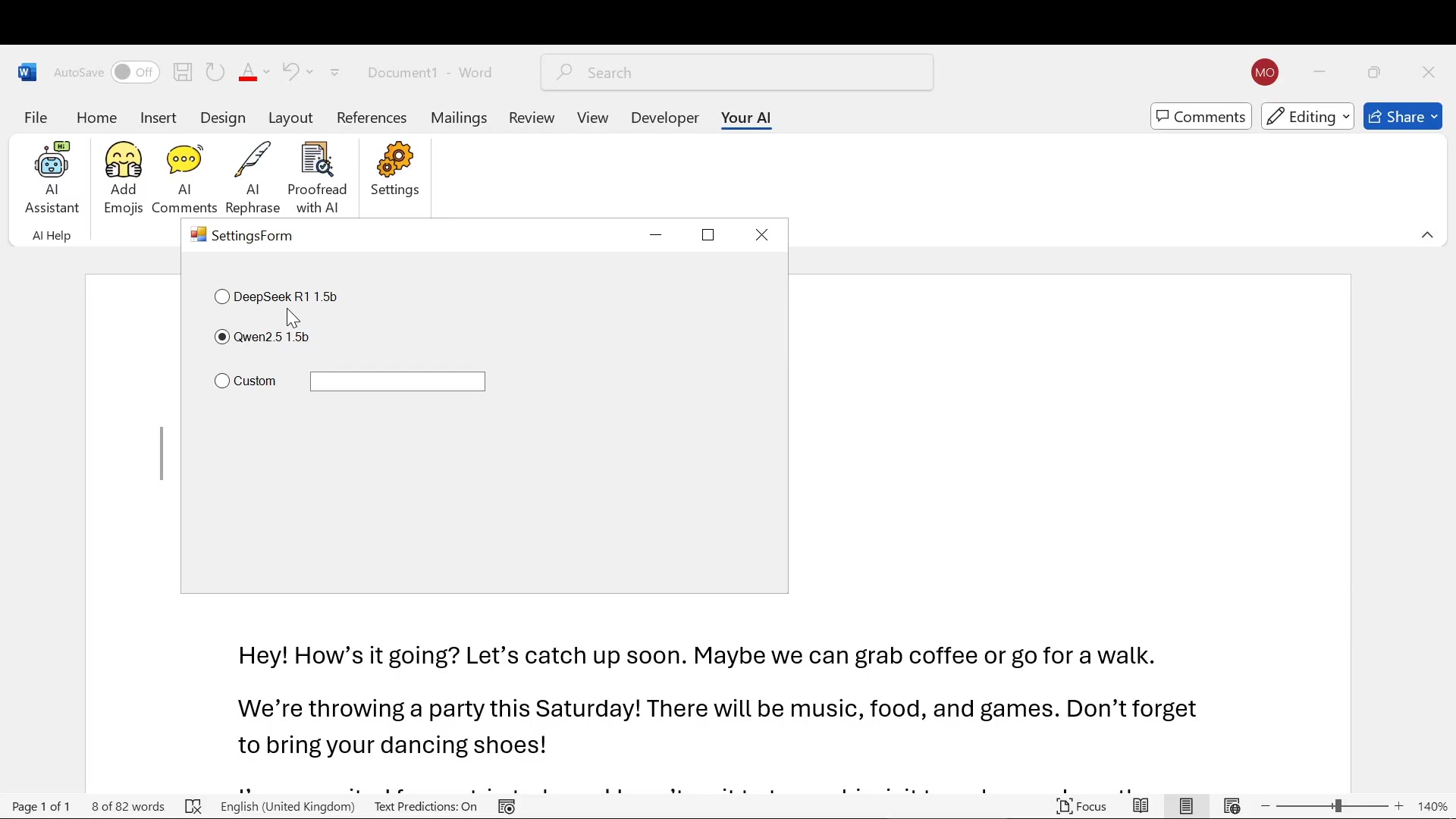1456x819 pixels.
Task: Switch to the Developer tab
Action: pos(665,118)
